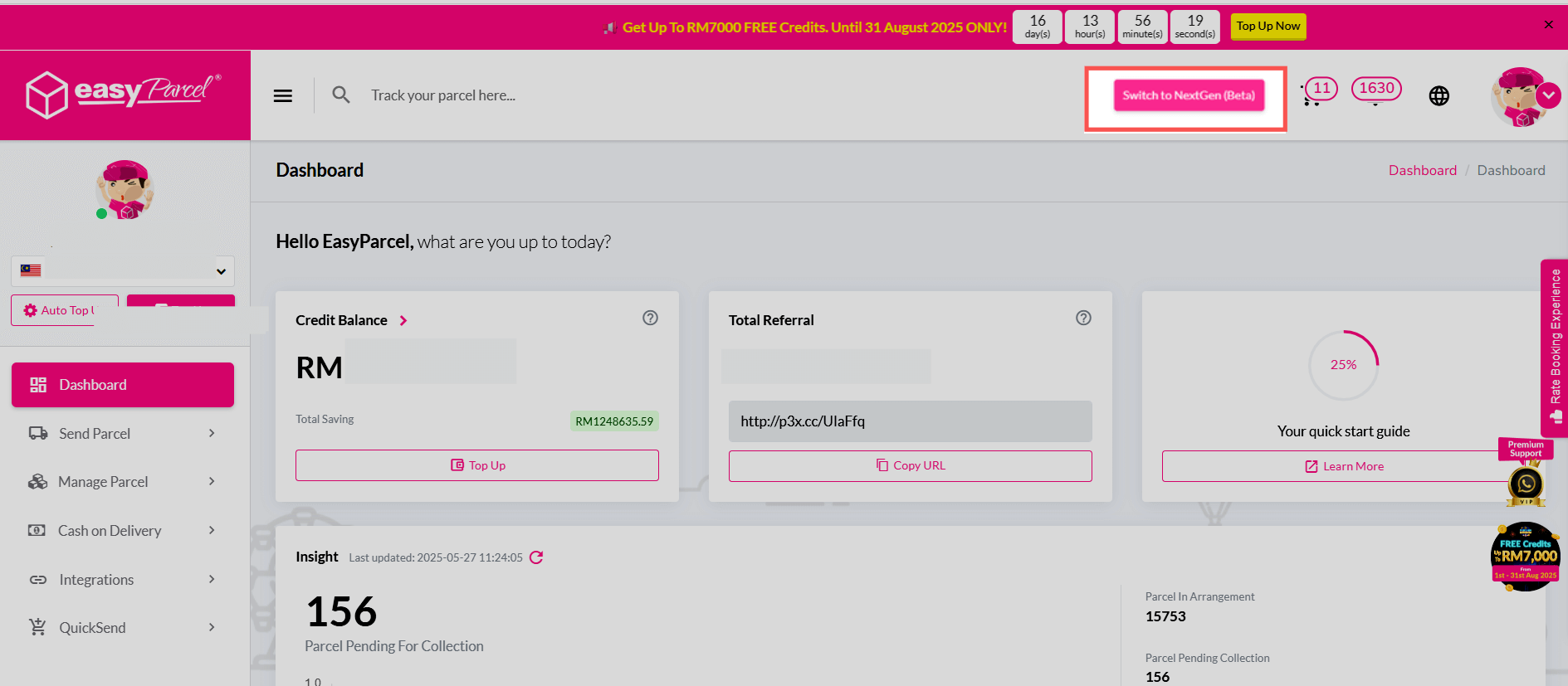
Task: Open the Manage Parcel menu
Action: click(123, 482)
